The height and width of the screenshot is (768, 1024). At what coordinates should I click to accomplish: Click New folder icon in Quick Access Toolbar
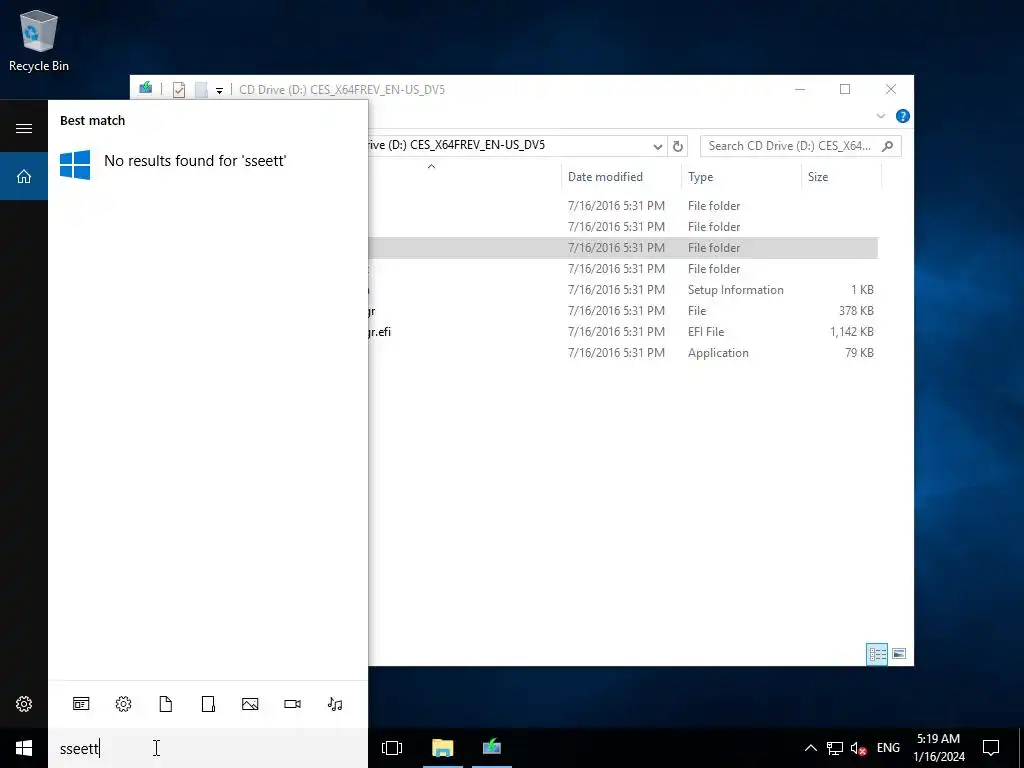[201, 89]
